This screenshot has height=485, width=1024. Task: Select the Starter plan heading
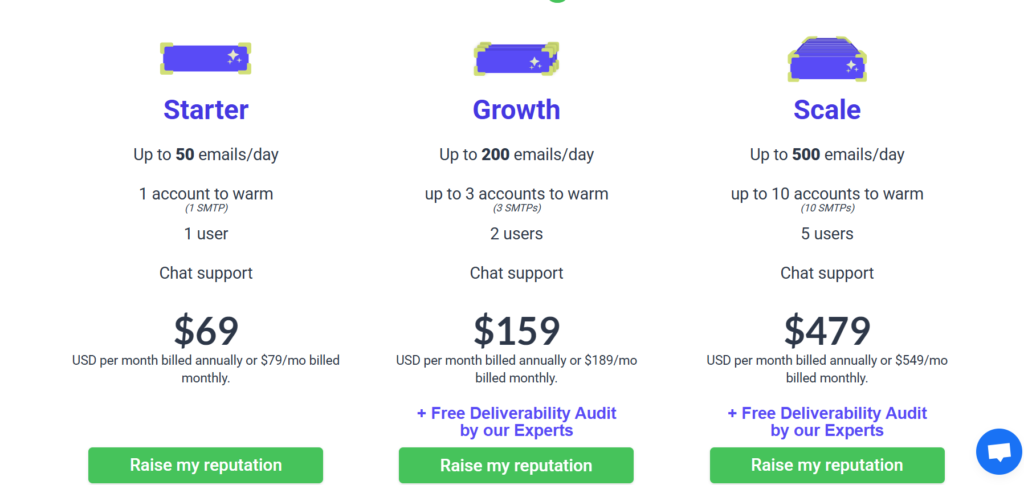pos(206,110)
